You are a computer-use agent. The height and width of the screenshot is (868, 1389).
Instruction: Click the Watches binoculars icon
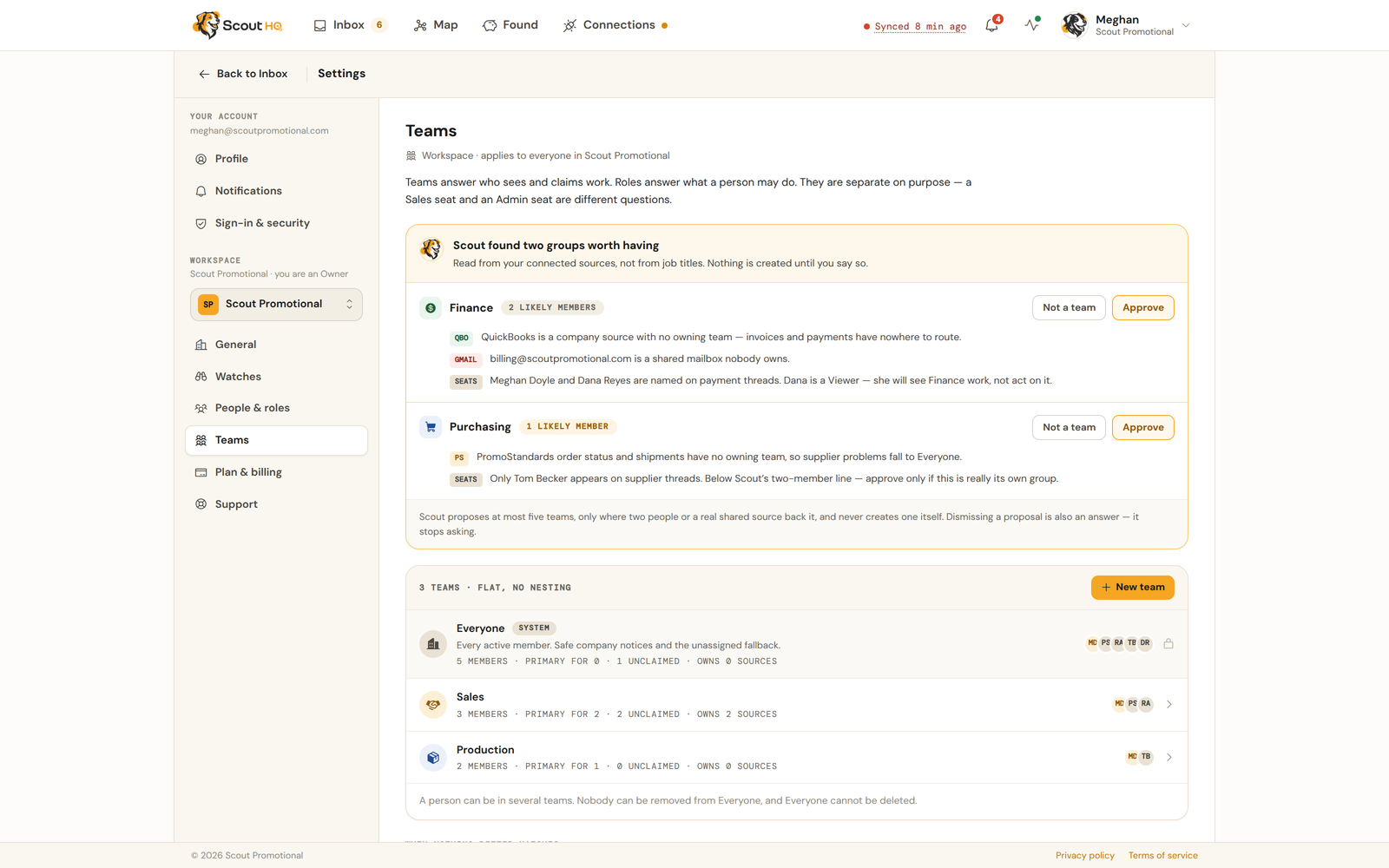pos(201,377)
